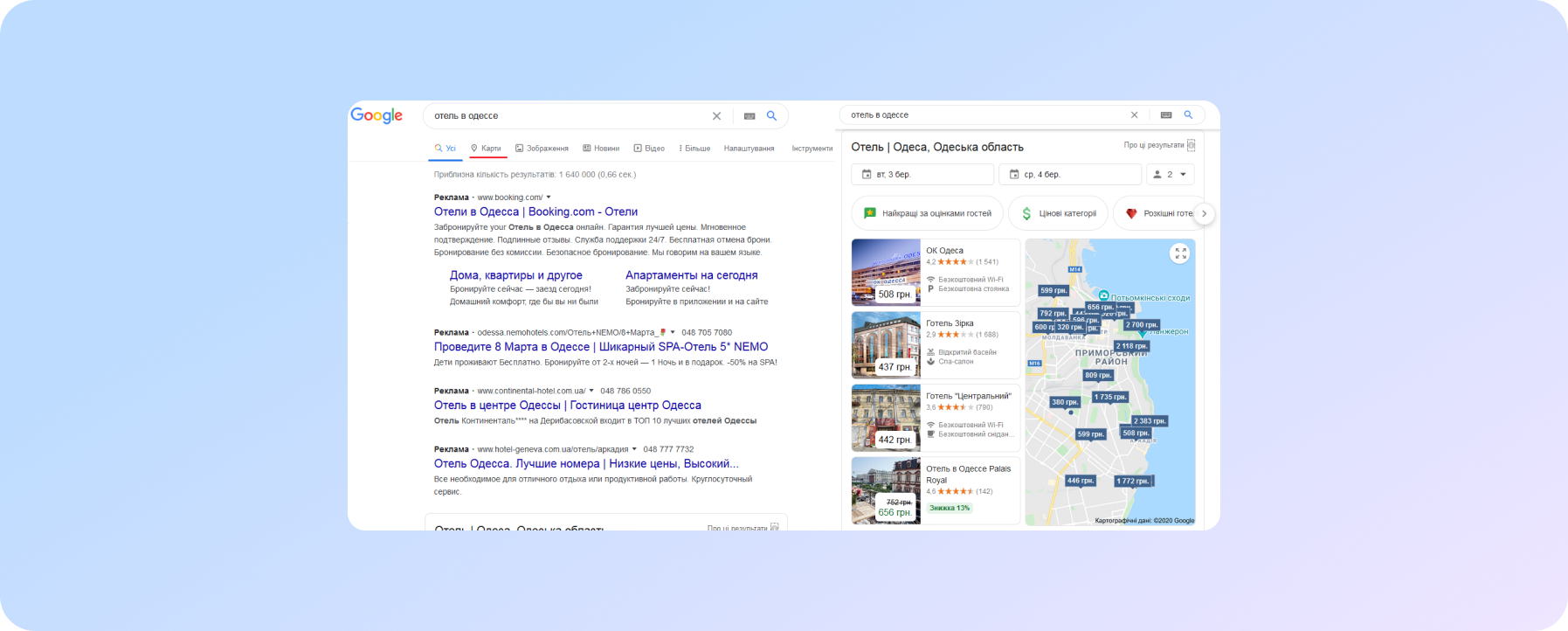Open the guests count dropdown showing 2
The height and width of the screenshot is (631, 1568).
tap(1170, 174)
